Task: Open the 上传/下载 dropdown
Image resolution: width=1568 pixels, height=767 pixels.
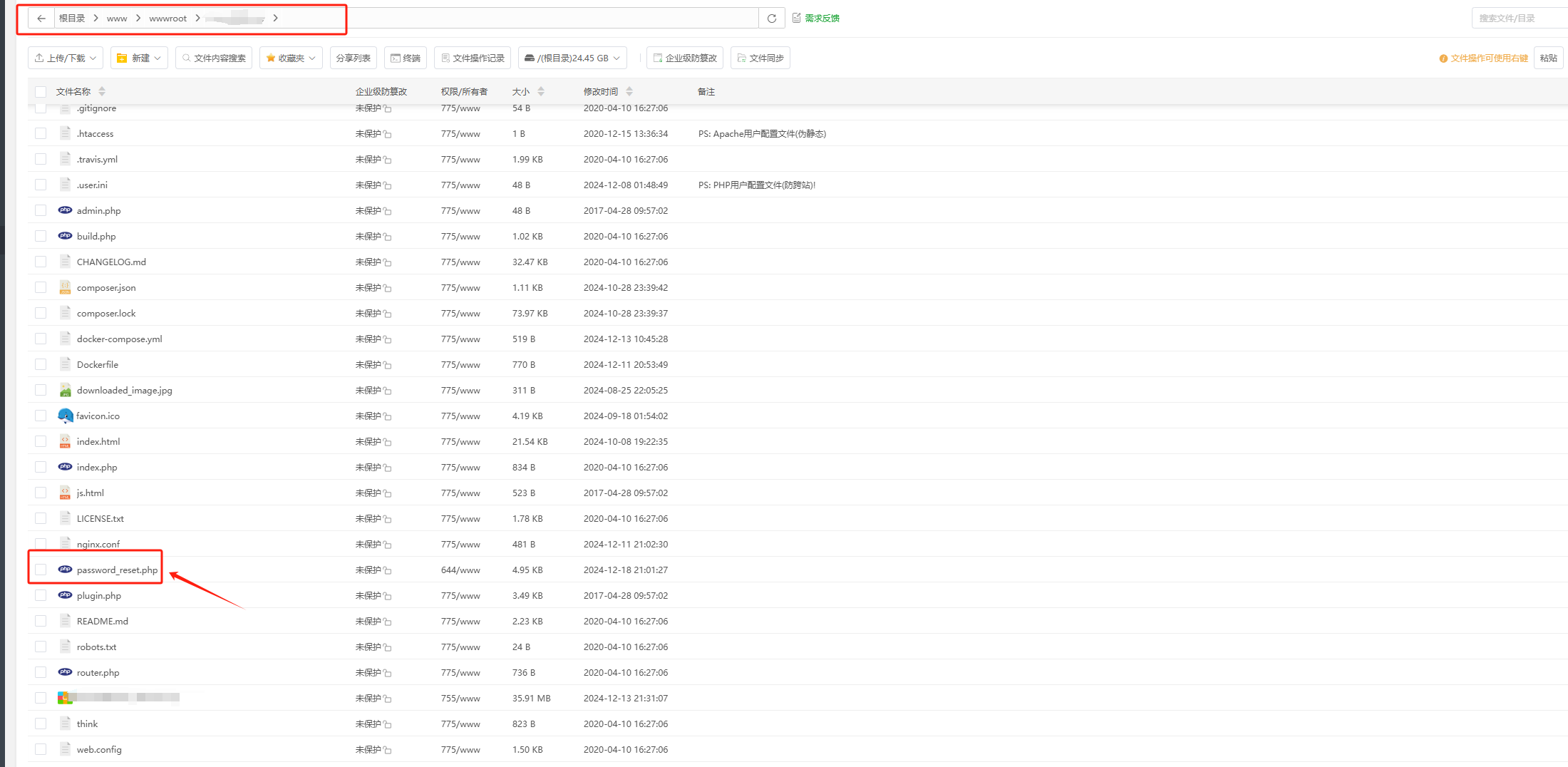Action: 66,58
